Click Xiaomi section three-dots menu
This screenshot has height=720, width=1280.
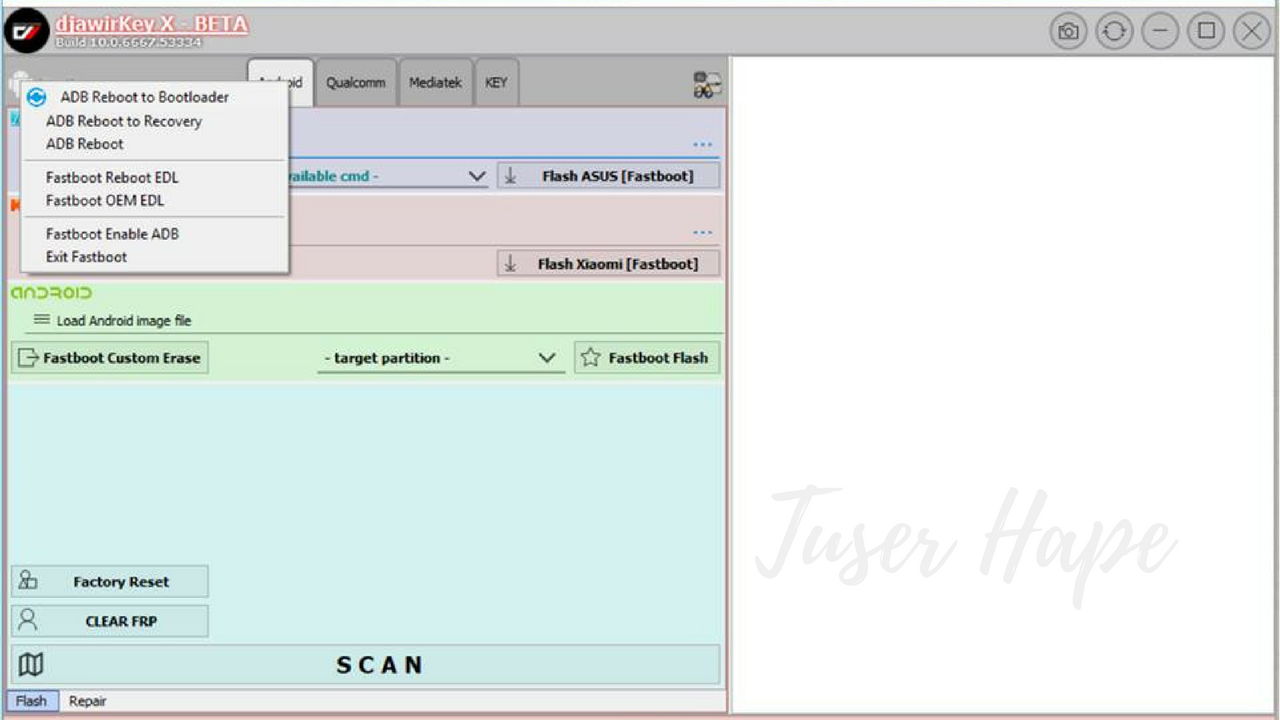tap(703, 232)
